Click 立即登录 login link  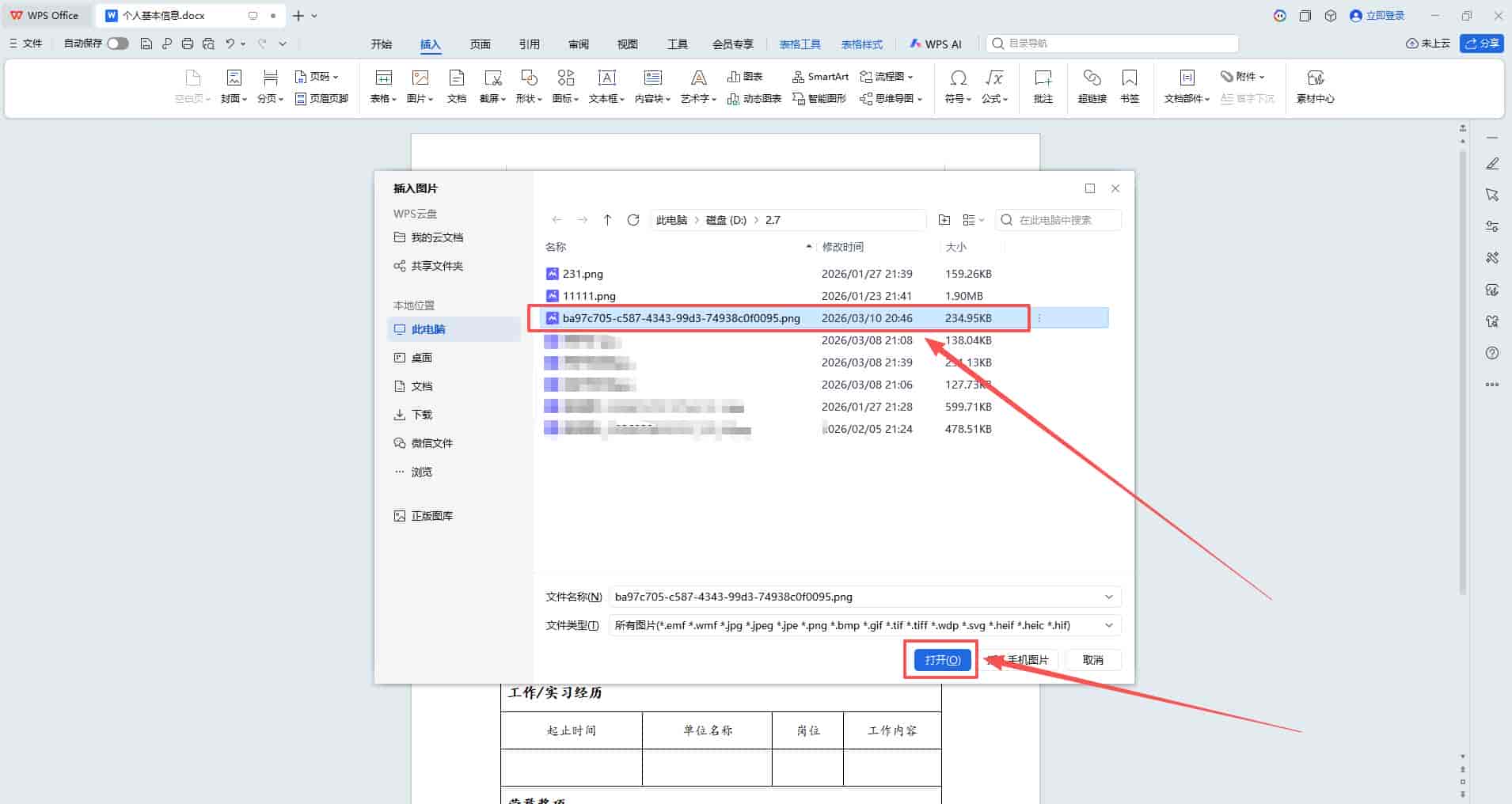pos(1377,16)
